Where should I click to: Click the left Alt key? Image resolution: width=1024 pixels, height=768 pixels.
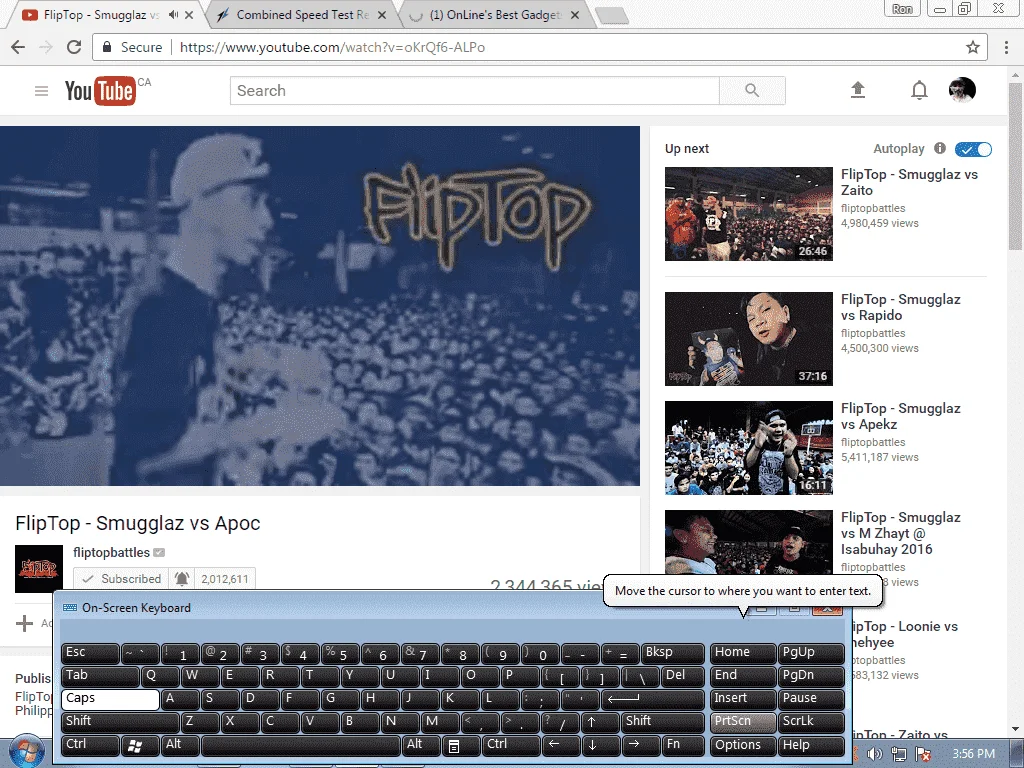pyautogui.click(x=180, y=745)
